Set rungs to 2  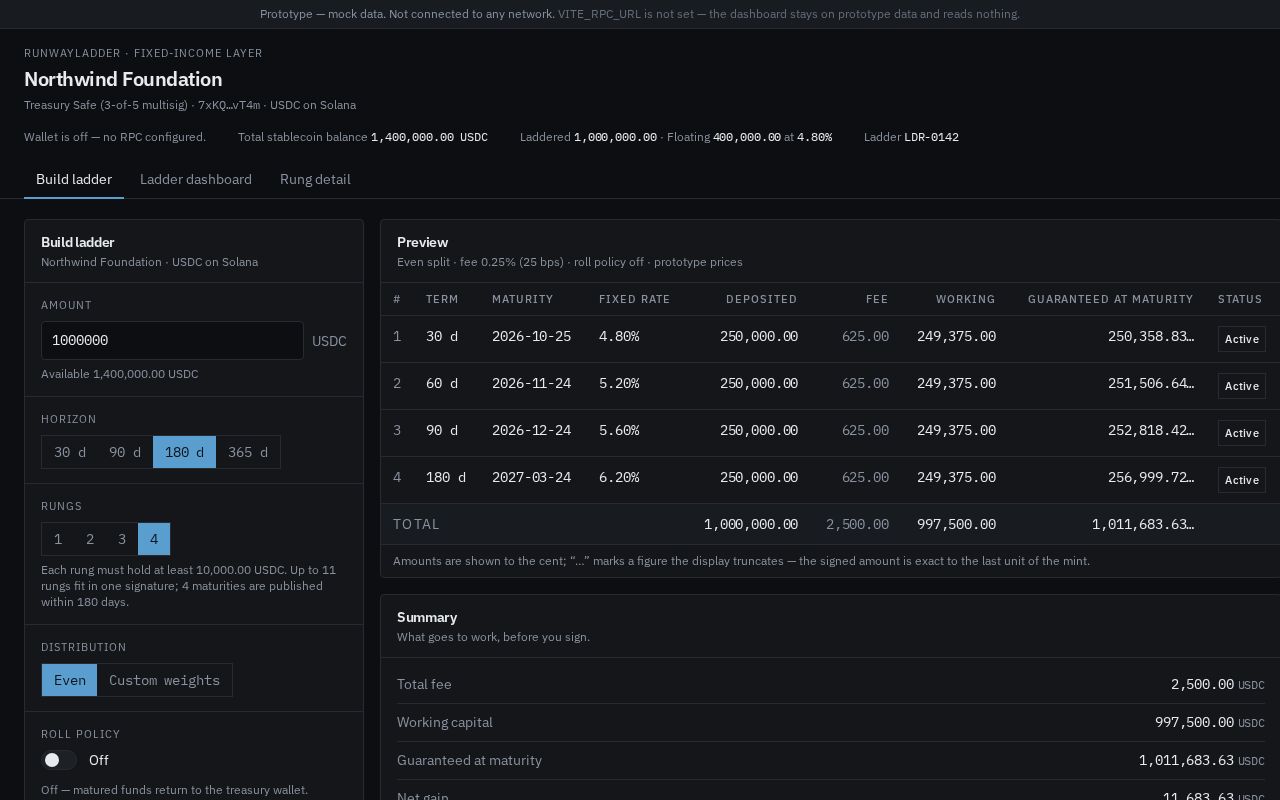90,539
